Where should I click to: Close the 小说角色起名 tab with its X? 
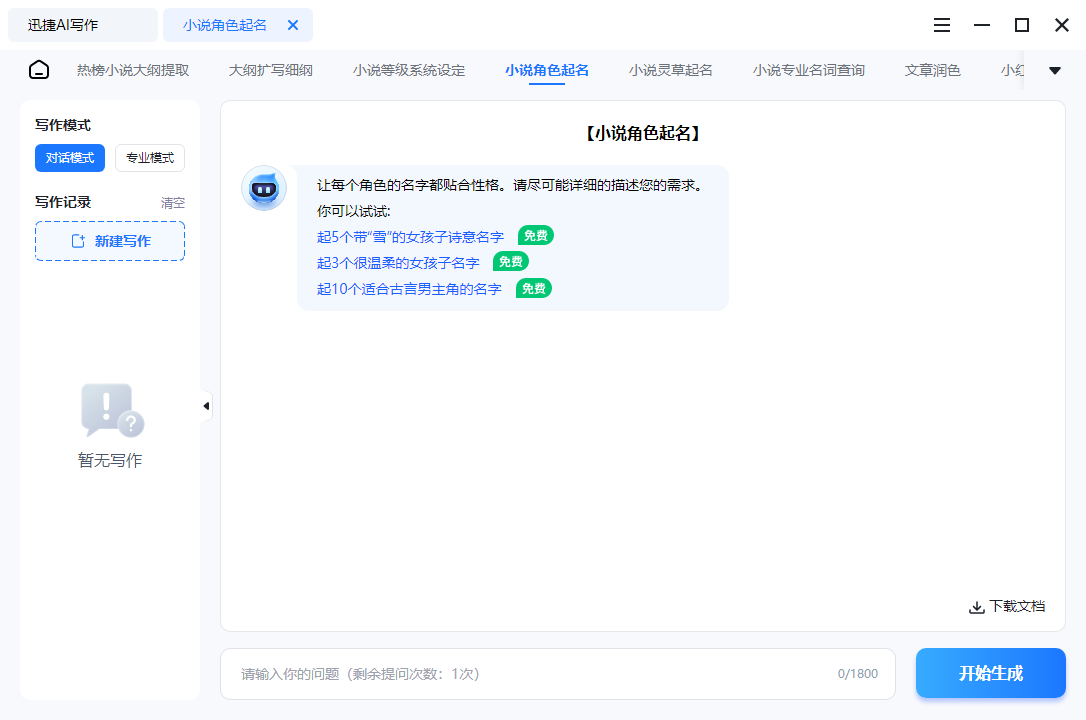(x=292, y=25)
